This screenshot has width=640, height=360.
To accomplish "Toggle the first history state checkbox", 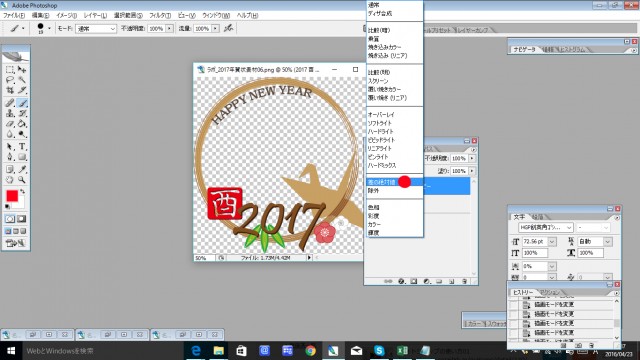I will coord(514,304).
